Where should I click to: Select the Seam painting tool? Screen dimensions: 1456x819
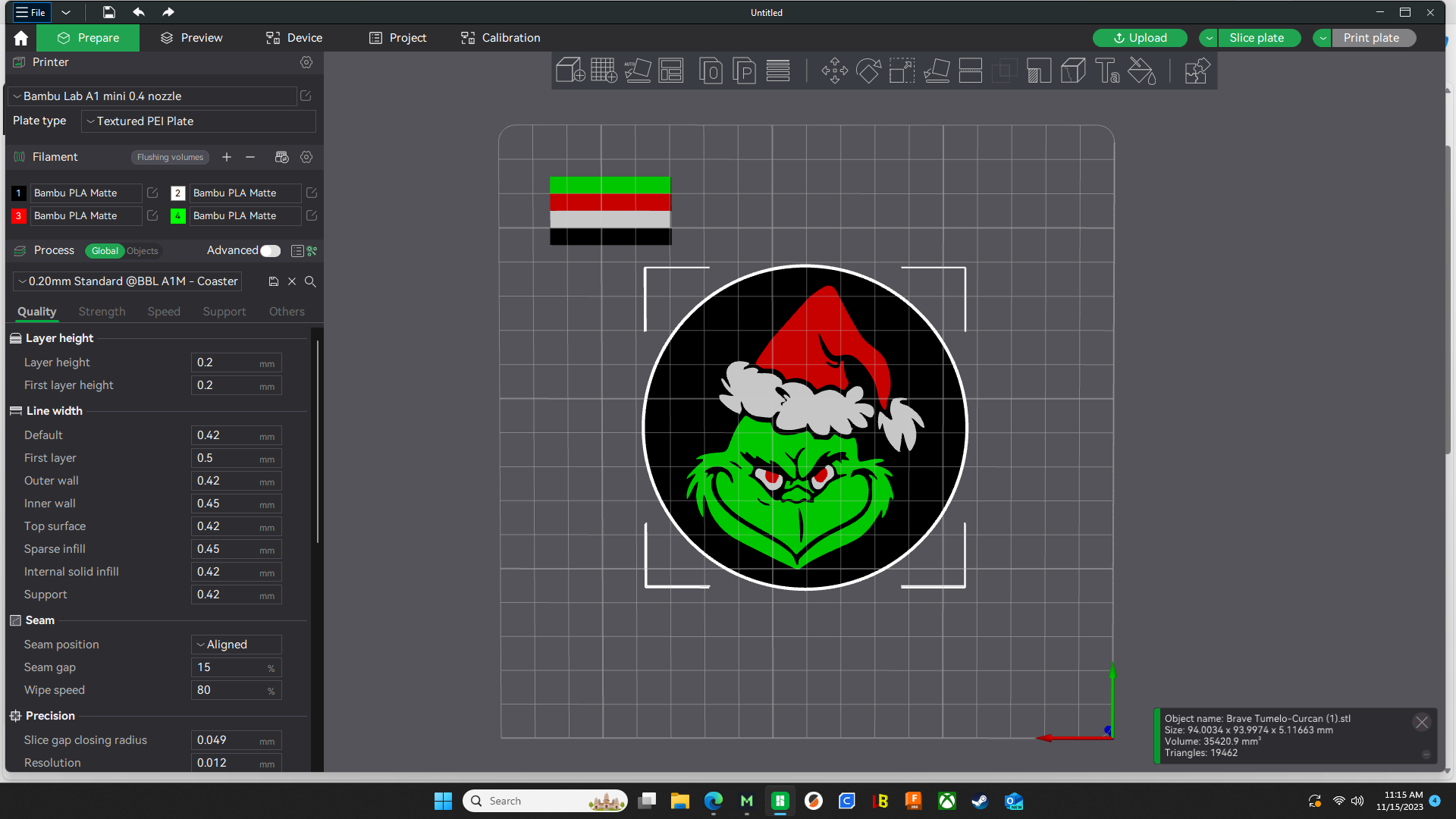[1073, 71]
